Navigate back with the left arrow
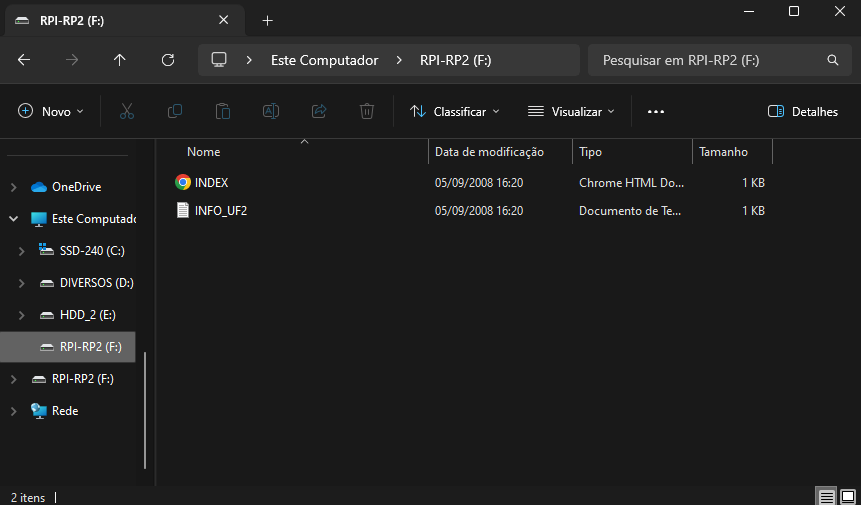This screenshot has width=861, height=505. tap(24, 60)
